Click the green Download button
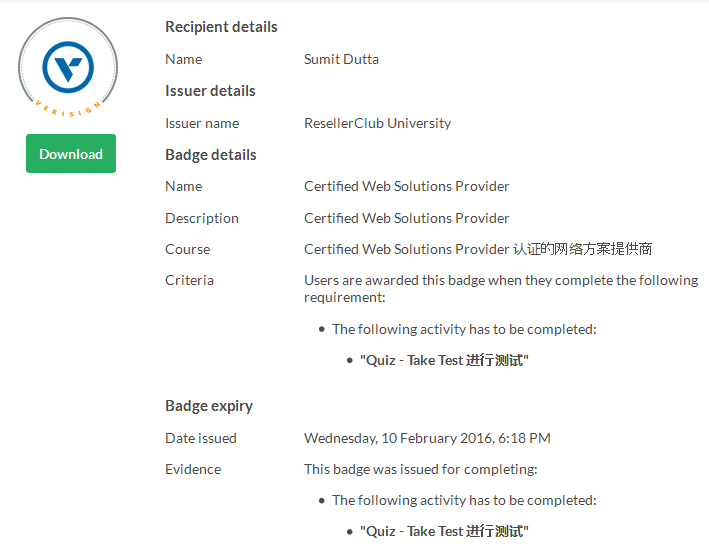The height and width of the screenshot is (558, 709). [71, 154]
